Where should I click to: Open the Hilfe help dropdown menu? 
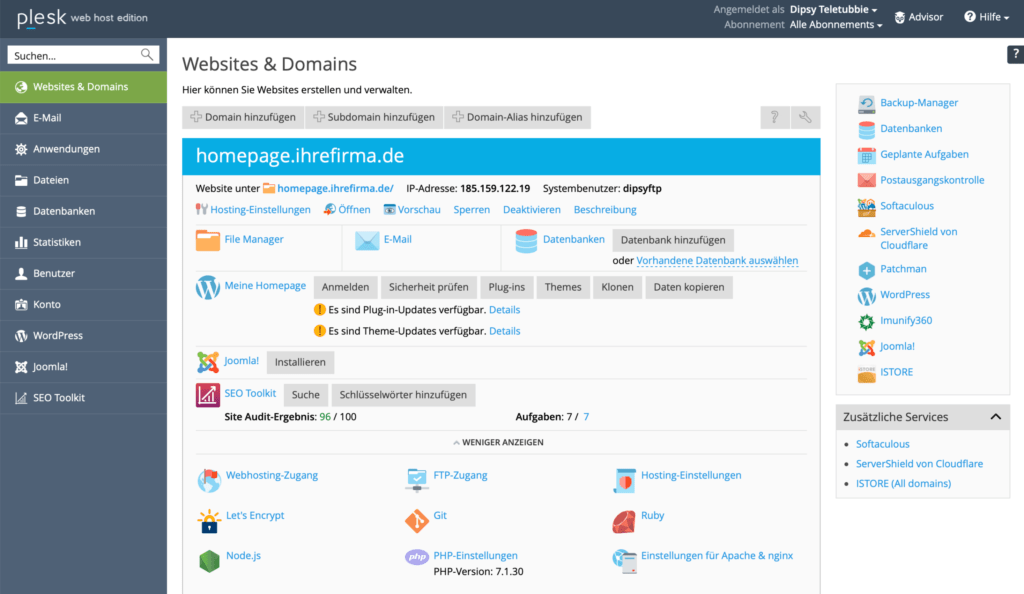986,17
